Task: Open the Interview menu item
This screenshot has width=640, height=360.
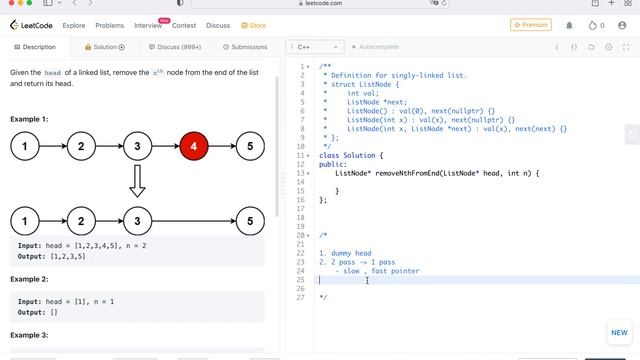Action: tap(148, 25)
